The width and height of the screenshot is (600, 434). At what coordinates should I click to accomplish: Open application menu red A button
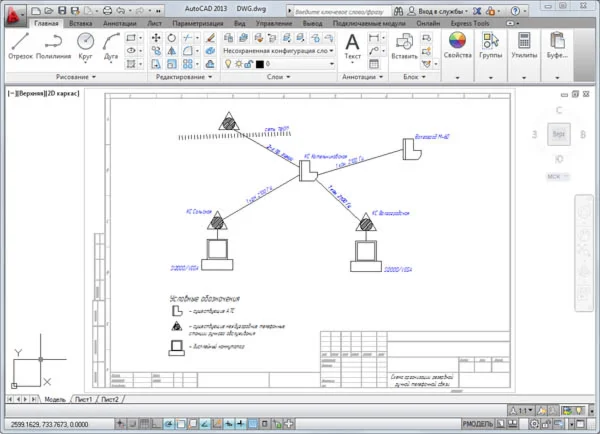click(x=14, y=15)
